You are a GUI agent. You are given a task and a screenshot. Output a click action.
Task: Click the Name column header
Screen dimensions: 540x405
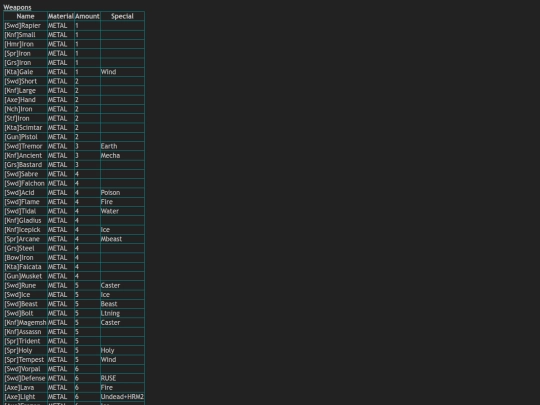tap(25, 16)
